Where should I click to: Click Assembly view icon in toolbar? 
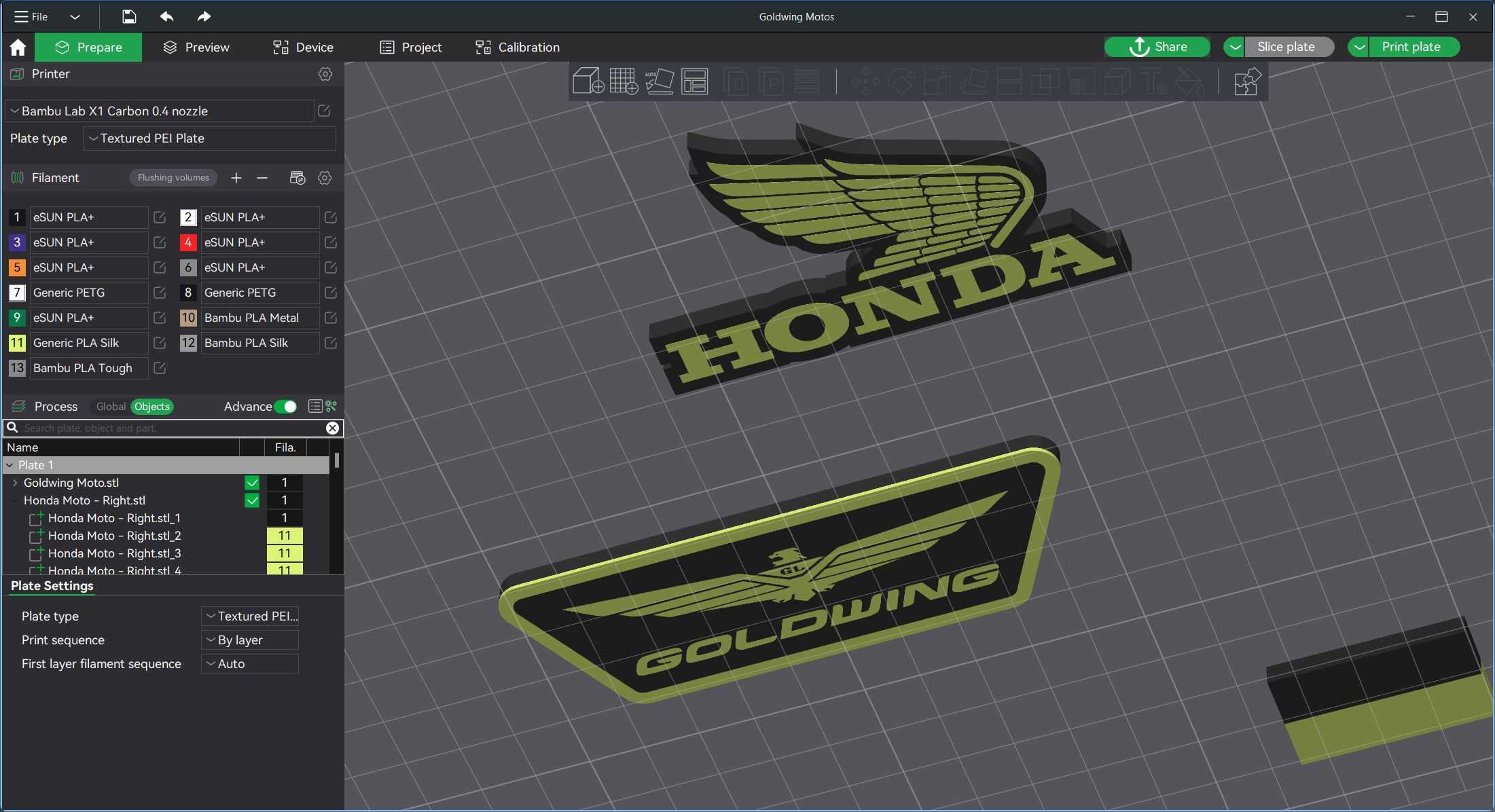click(1247, 81)
